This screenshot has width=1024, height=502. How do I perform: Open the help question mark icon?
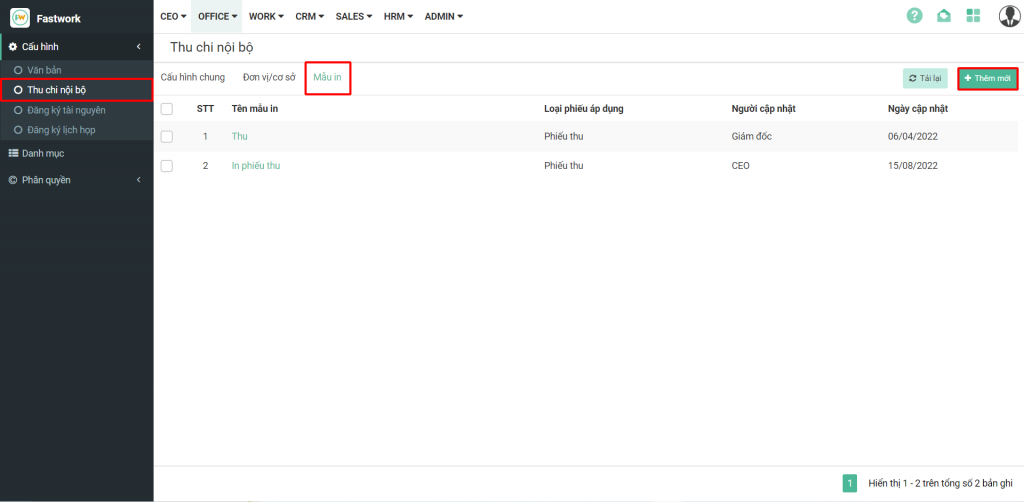coord(914,16)
